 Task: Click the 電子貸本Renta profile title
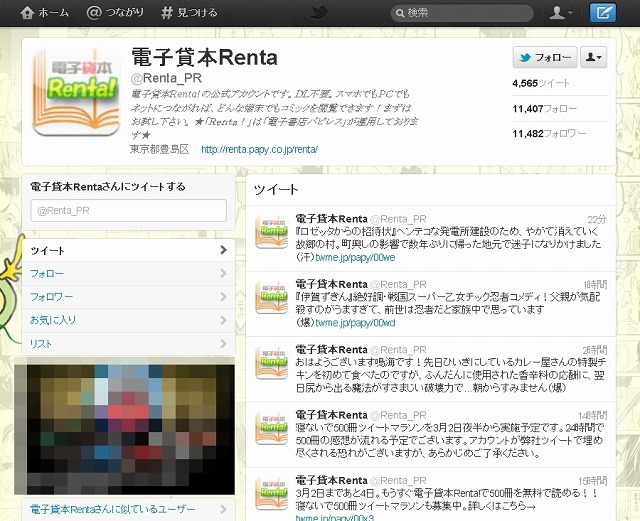[204, 57]
